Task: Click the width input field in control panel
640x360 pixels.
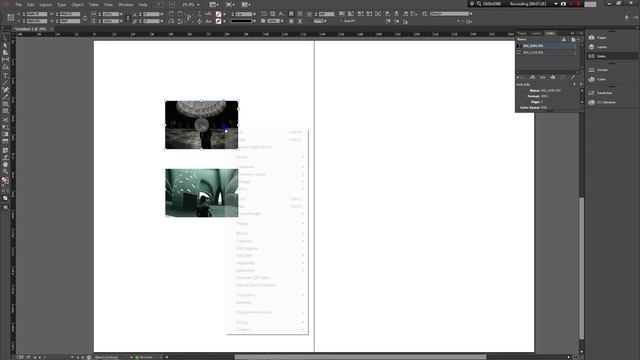Action: pos(70,14)
